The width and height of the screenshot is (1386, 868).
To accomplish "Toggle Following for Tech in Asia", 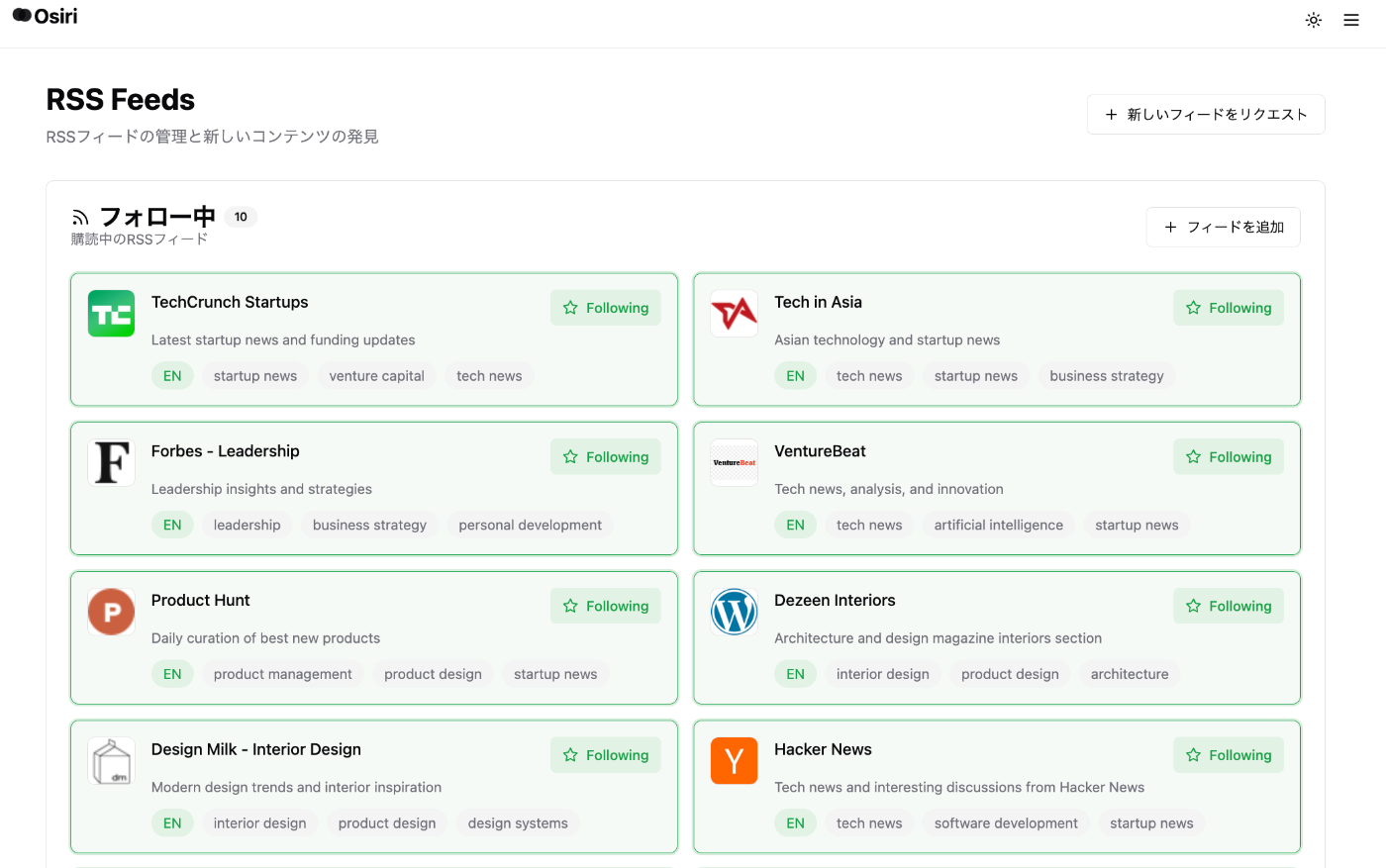I will click(x=1229, y=308).
